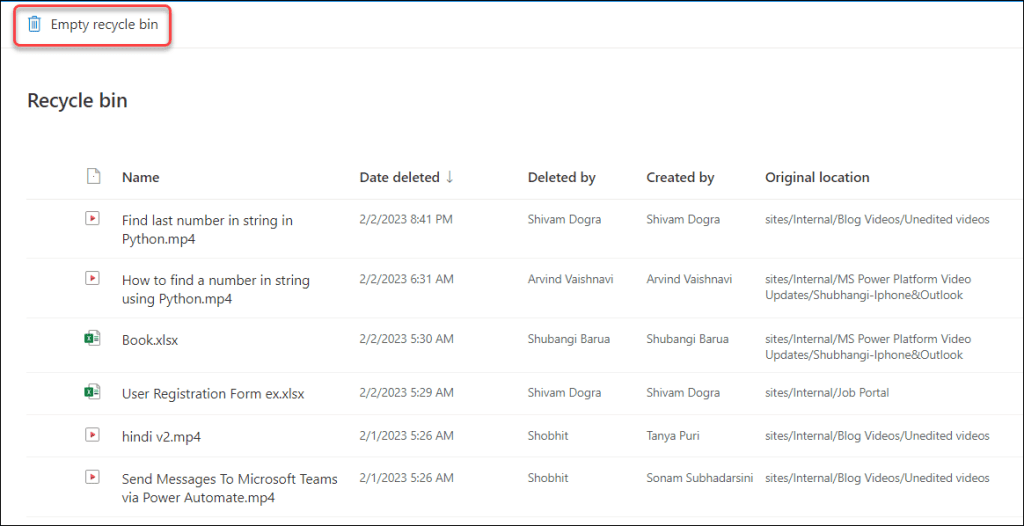Viewport: 1024px width, 526px height.
Task: Click the Original location column header
Action: [817, 177]
